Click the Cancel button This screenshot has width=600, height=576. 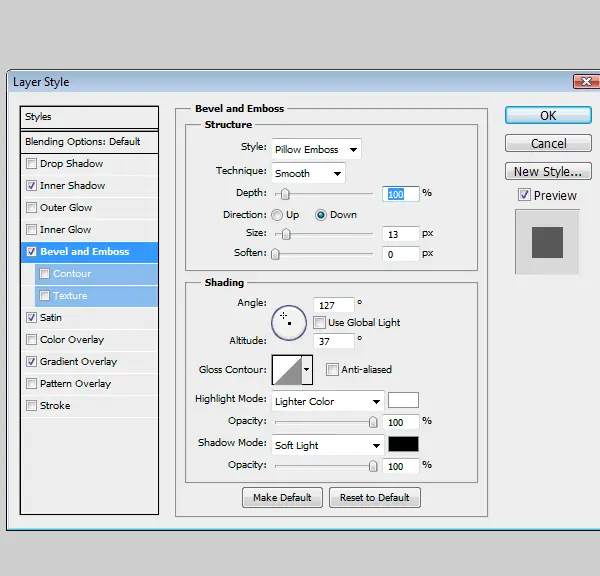coord(548,143)
